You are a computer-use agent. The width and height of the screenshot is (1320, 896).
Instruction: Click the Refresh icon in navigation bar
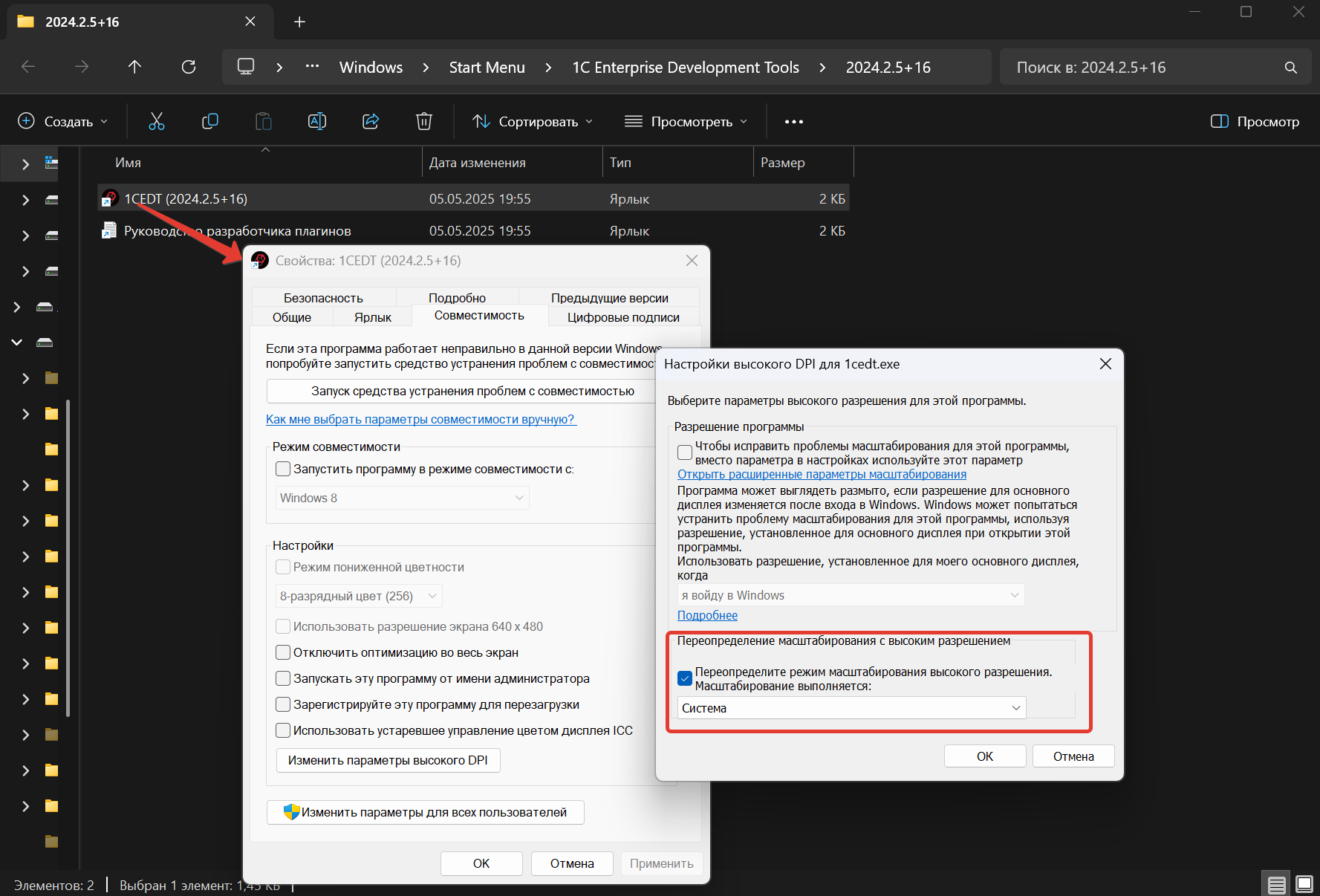(x=189, y=67)
